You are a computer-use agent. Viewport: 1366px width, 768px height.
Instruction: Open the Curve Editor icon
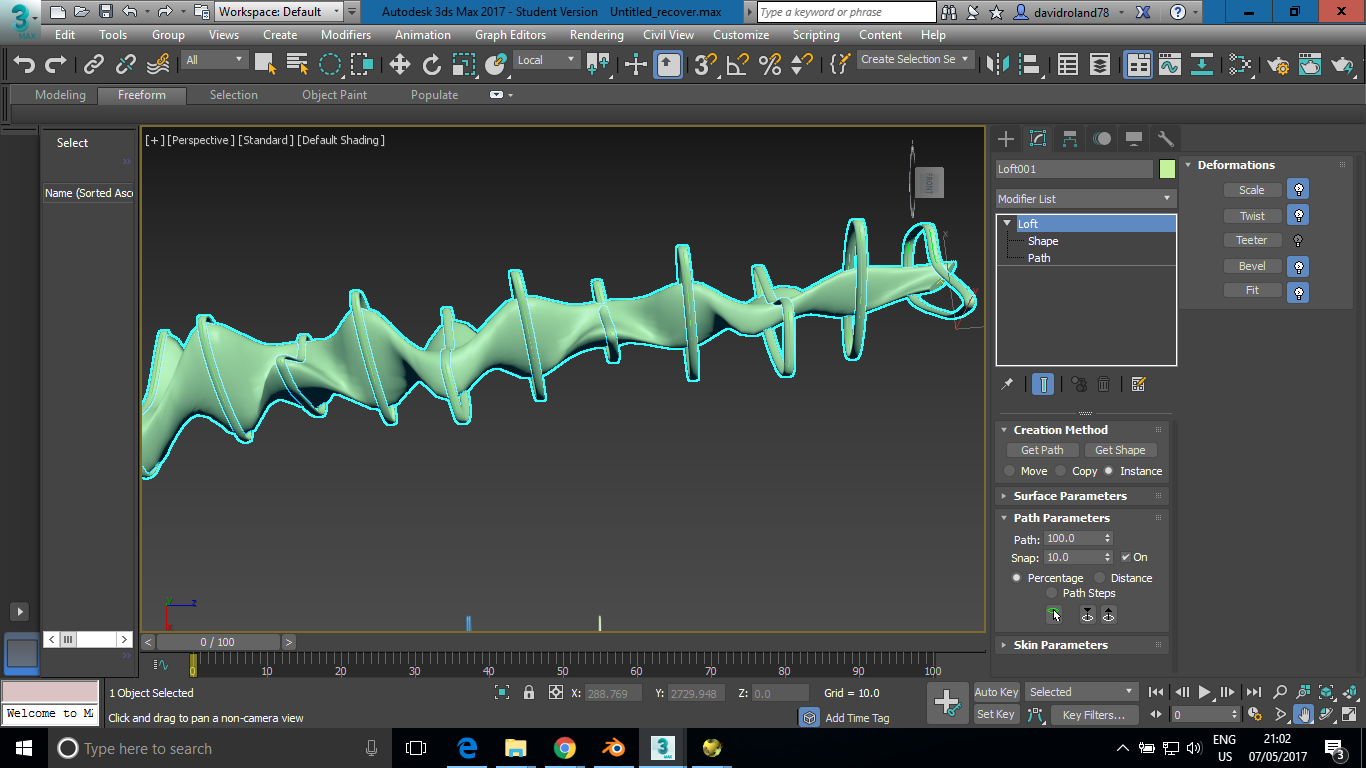pos(1170,65)
